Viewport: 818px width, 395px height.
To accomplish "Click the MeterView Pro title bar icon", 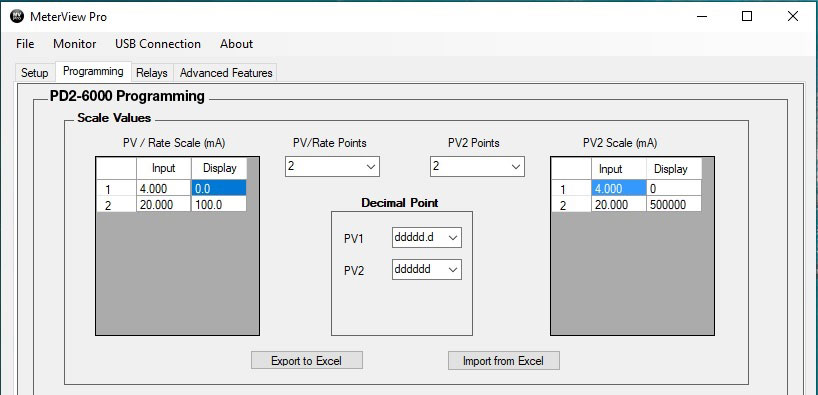I will (x=17, y=16).
